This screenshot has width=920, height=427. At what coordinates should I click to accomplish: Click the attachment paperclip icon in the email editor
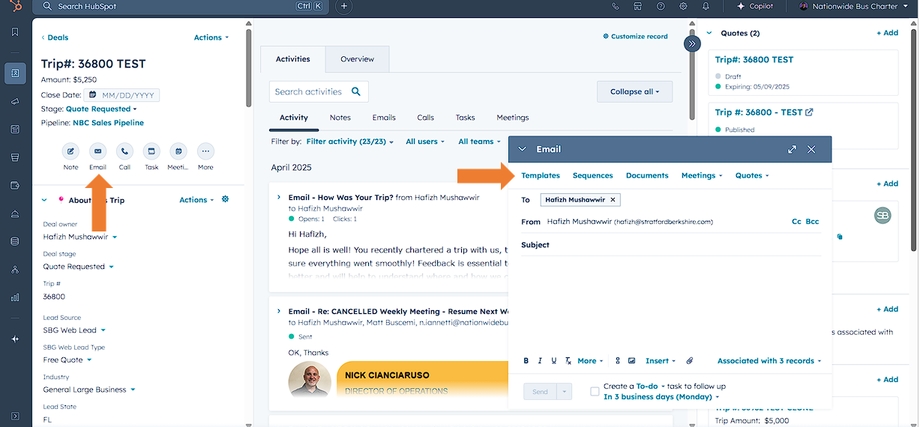pyautogui.click(x=690, y=361)
